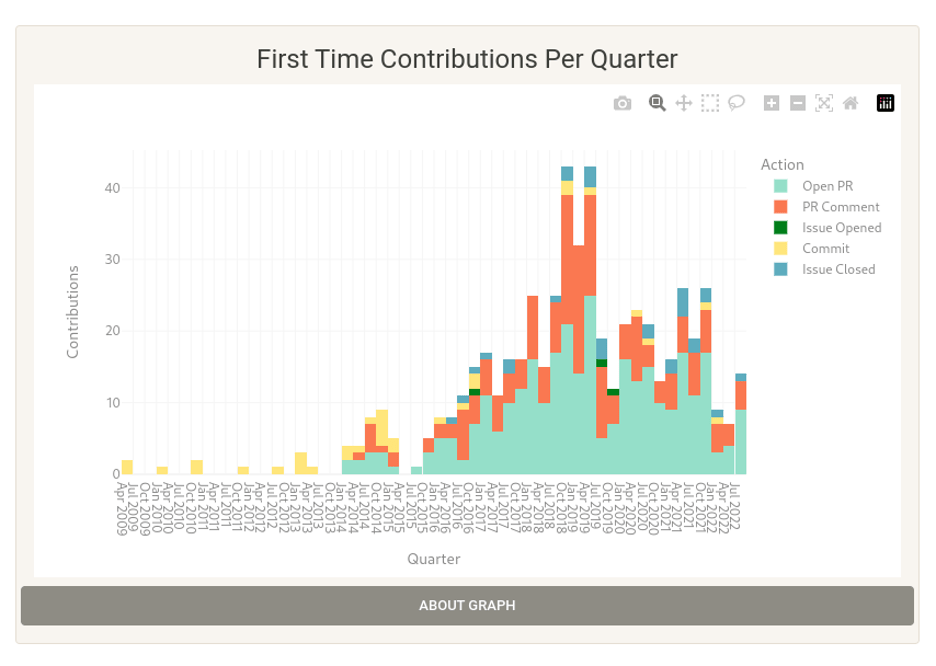Activate the Pan tool

point(684,103)
